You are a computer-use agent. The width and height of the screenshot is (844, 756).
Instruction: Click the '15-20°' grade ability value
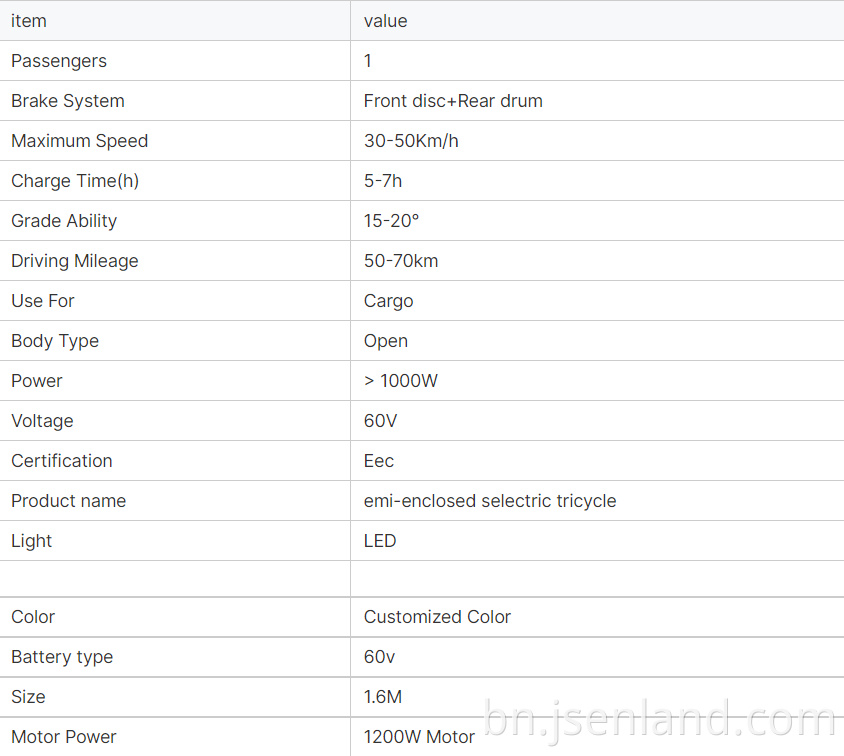[x=391, y=221]
